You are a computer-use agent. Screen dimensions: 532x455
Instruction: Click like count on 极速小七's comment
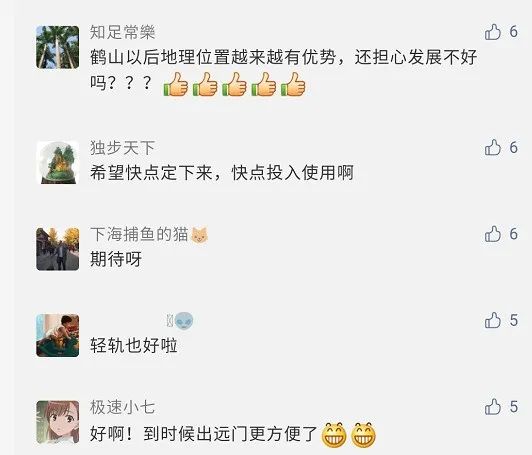(514, 407)
